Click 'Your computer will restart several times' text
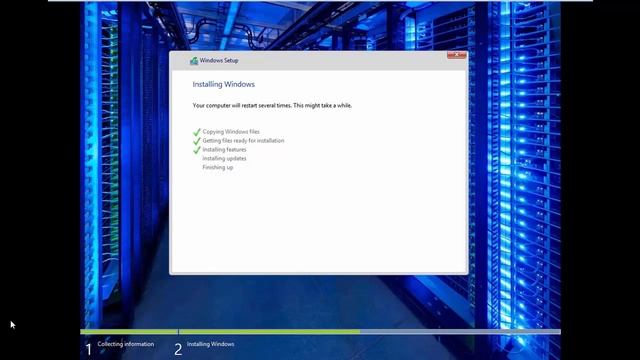Viewport: 640px width, 360px height. [272, 105]
